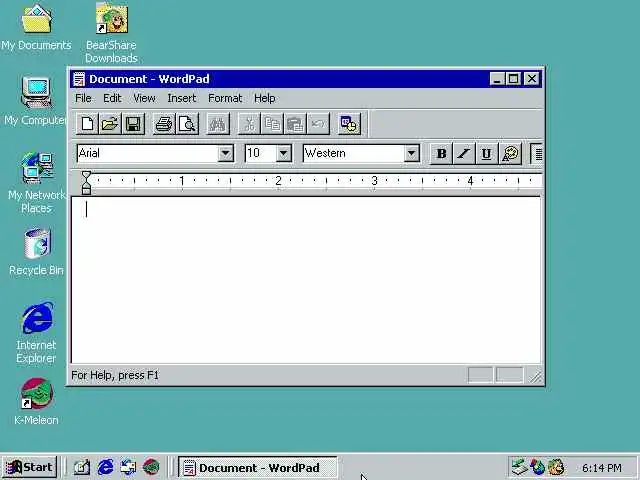Viewport: 640px width, 480px height.
Task: Insert Date/Time using the toolbar icon
Action: click(x=349, y=124)
